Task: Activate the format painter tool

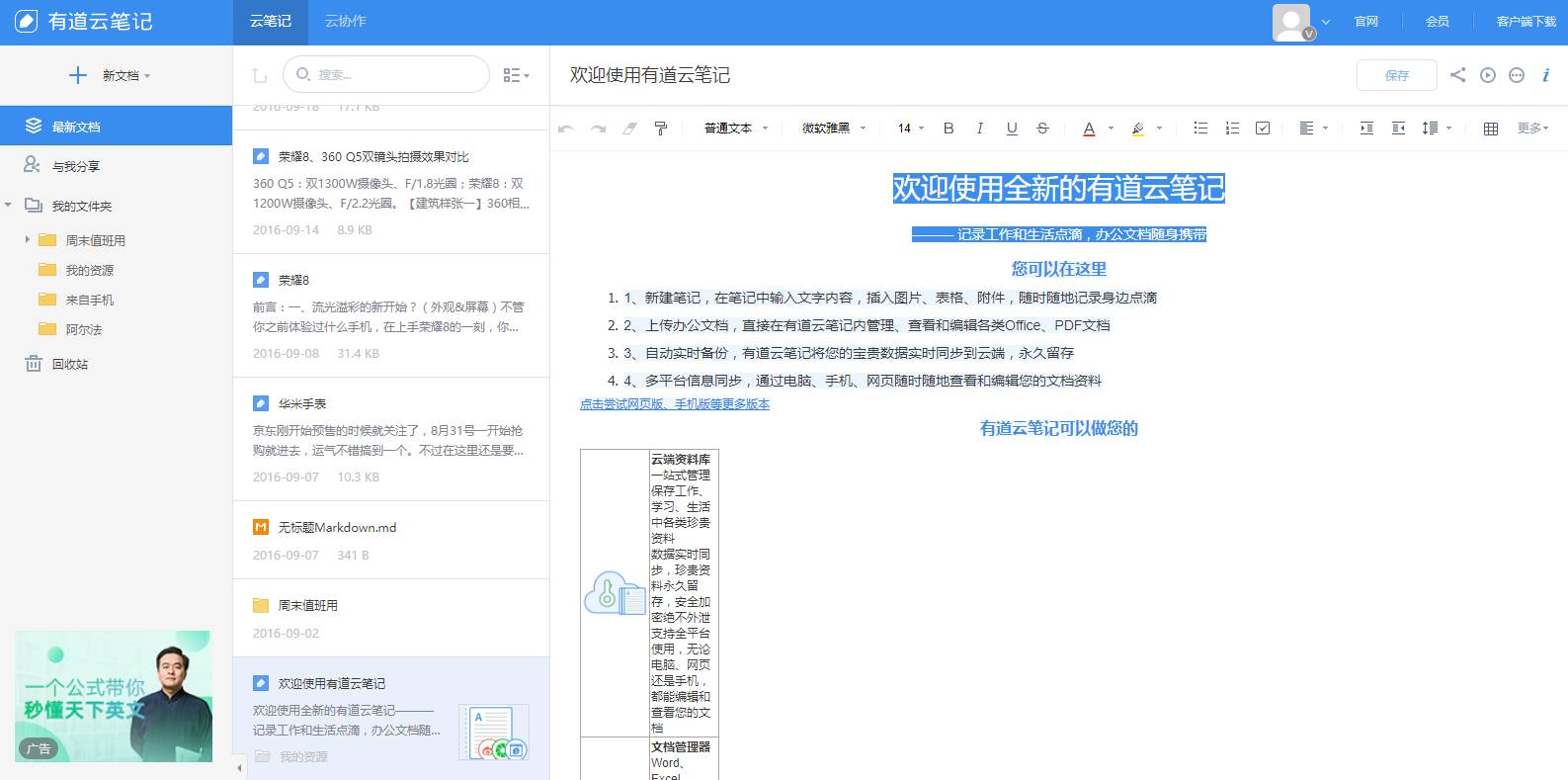Action: [661, 129]
